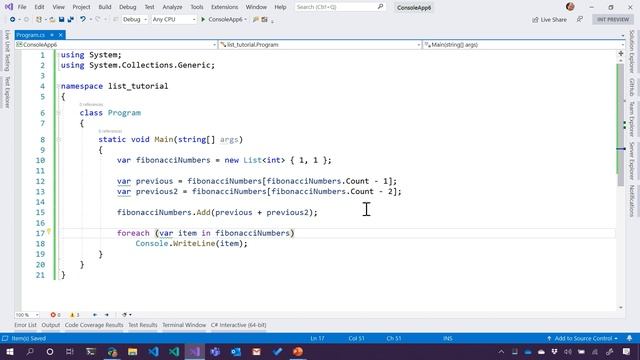Open the C# Interactive (64-bit) tab
640x360 pixels.
click(238, 325)
